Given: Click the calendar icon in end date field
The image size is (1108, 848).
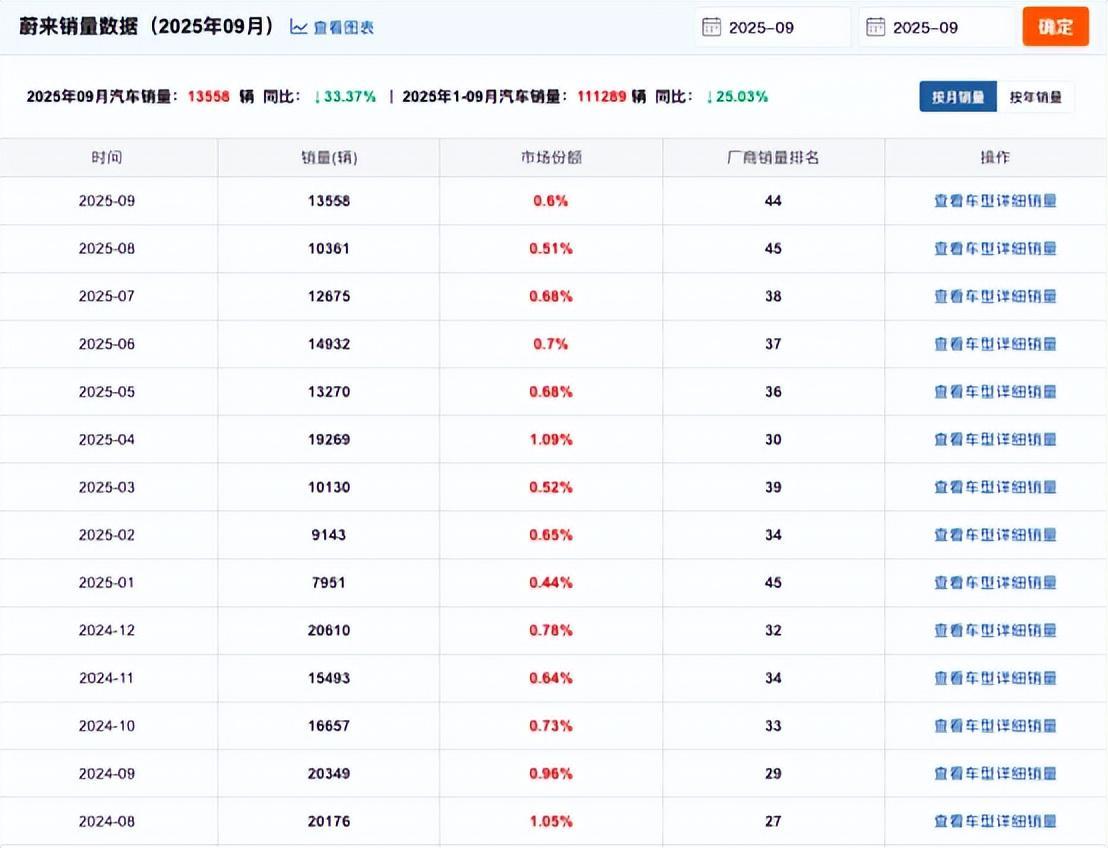Looking at the screenshot, I should [876, 27].
